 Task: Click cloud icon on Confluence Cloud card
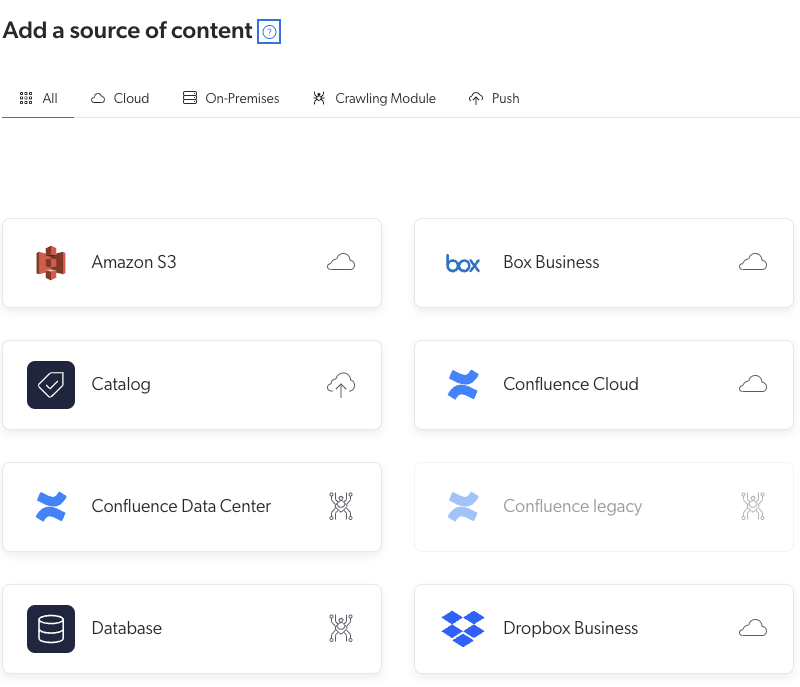753,384
